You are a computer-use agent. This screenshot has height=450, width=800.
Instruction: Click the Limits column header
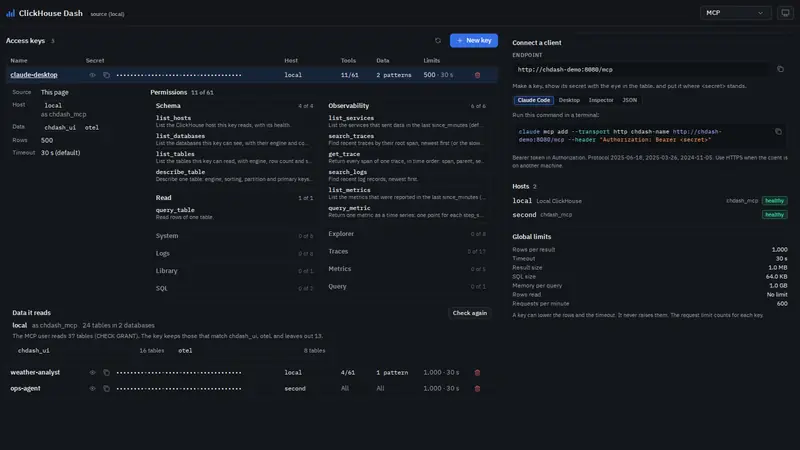click(x=432, y=60)
